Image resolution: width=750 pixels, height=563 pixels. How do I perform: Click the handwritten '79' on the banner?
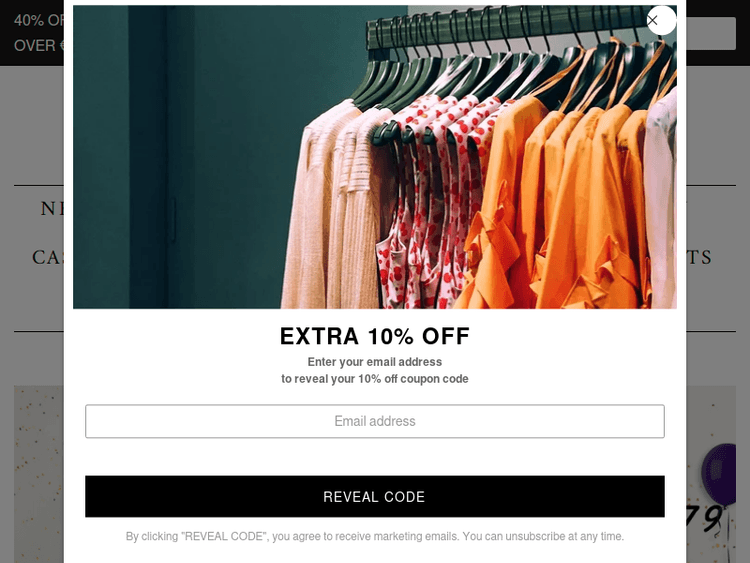click(704, 519)
